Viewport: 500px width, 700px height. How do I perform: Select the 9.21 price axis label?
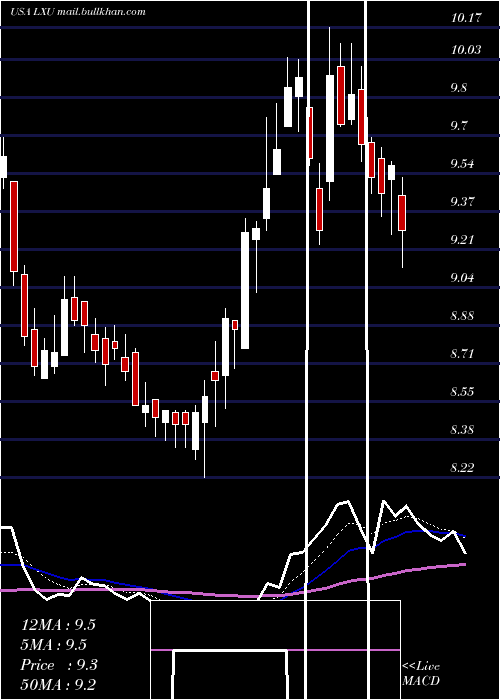tap(462, 240)
